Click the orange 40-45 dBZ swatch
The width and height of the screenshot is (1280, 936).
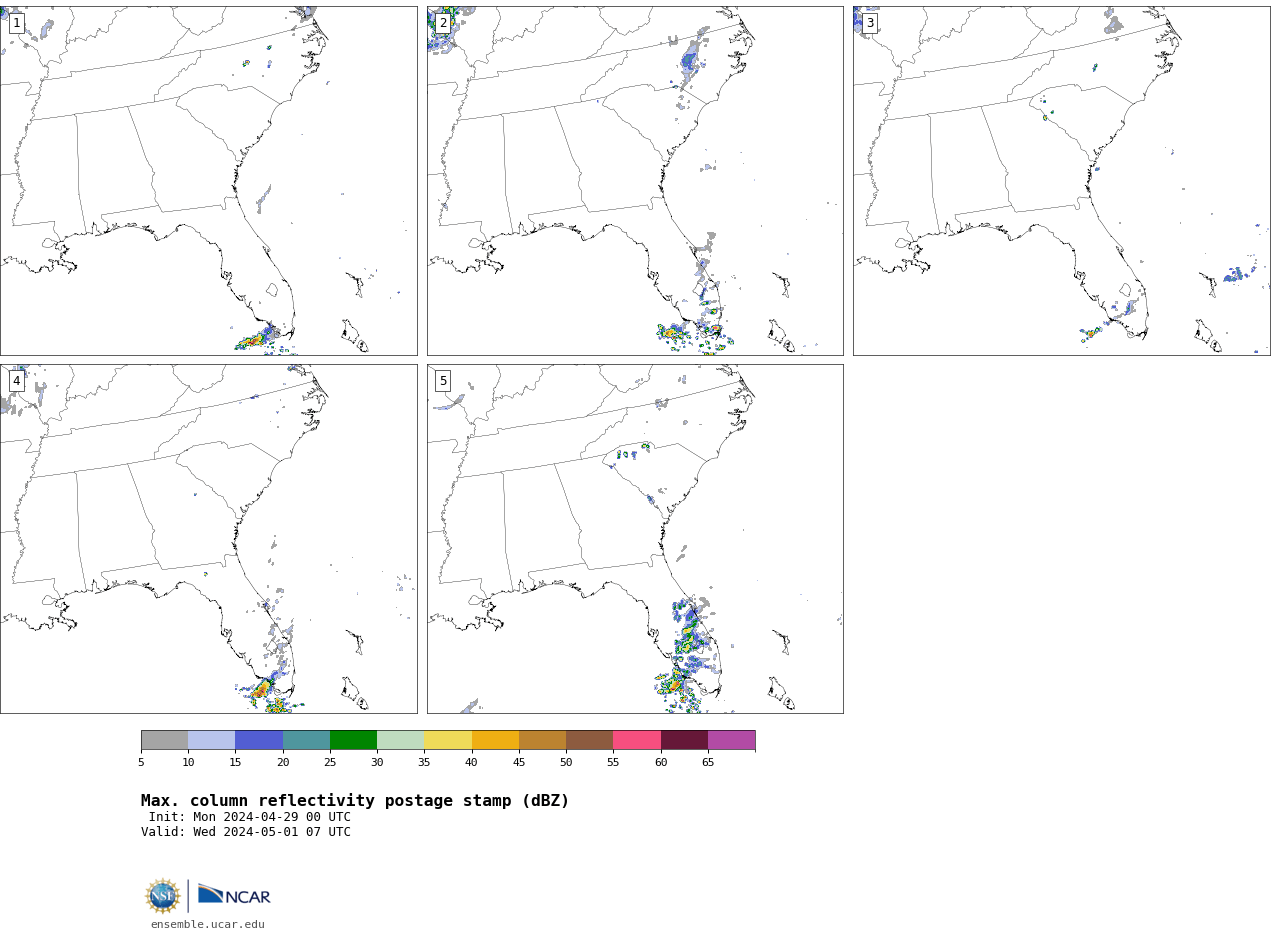(495, 740)
